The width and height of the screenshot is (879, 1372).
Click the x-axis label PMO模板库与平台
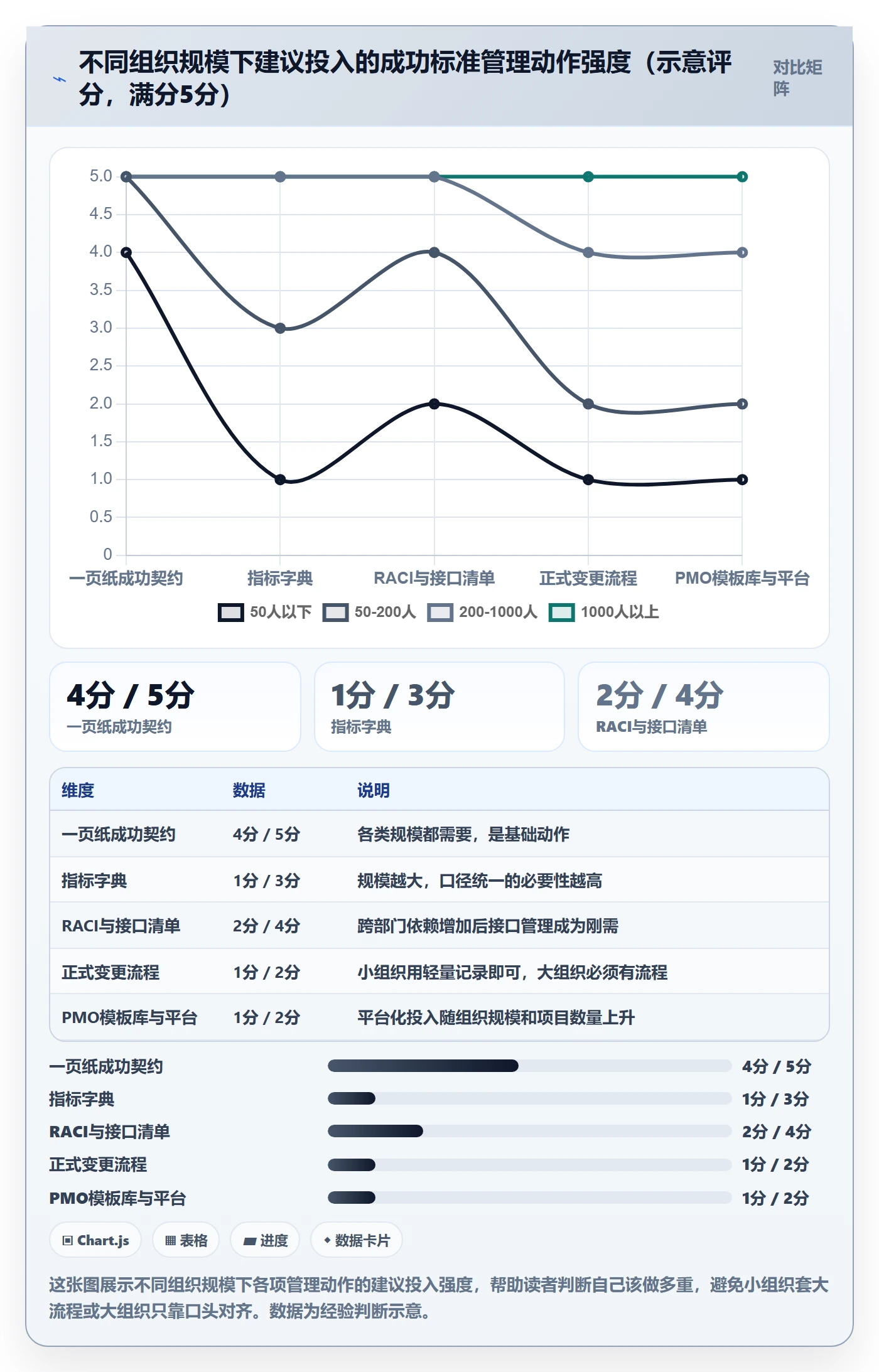(742, 578)
